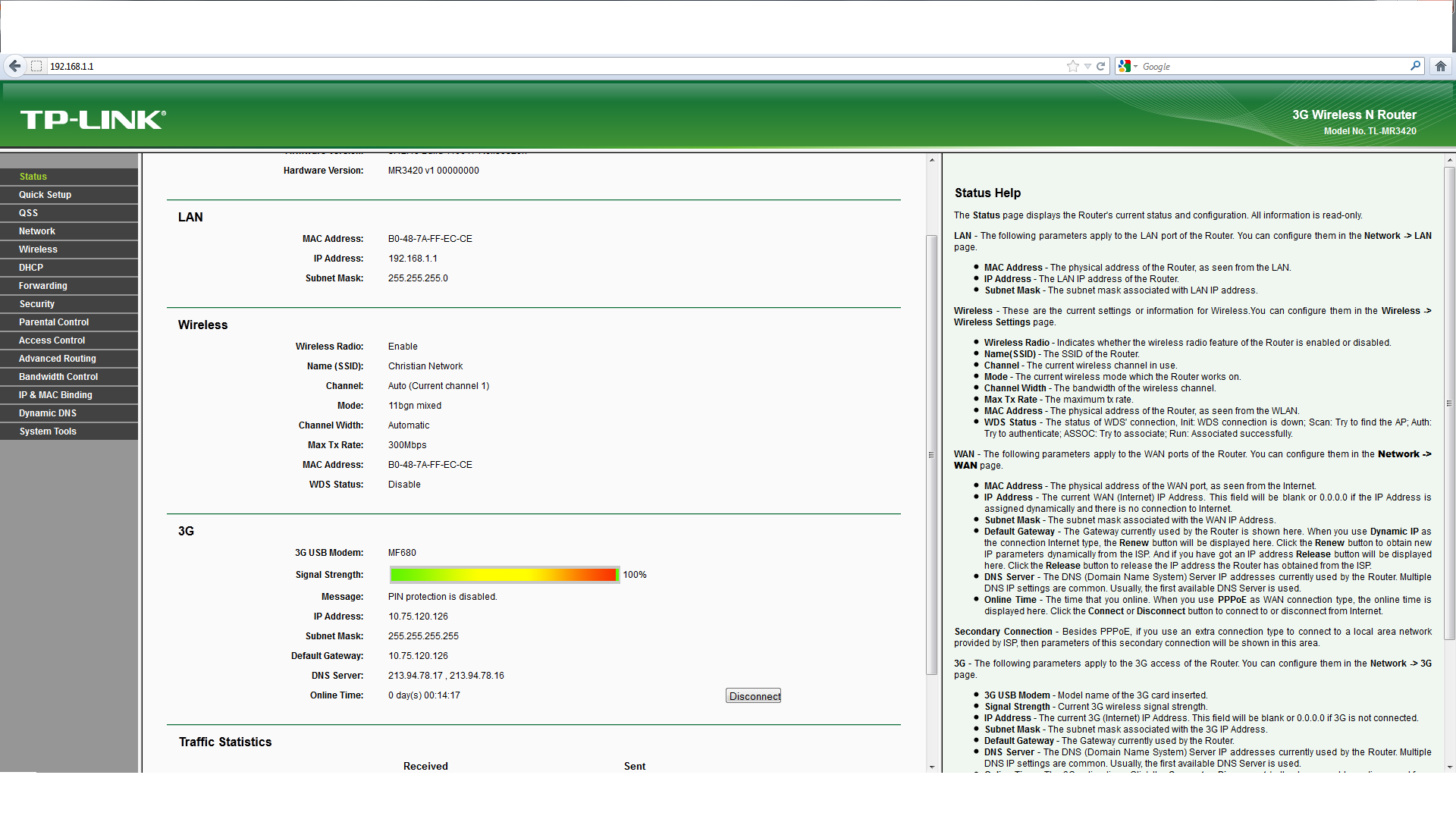Open the Quick Setup menu item

pos(45,195)
